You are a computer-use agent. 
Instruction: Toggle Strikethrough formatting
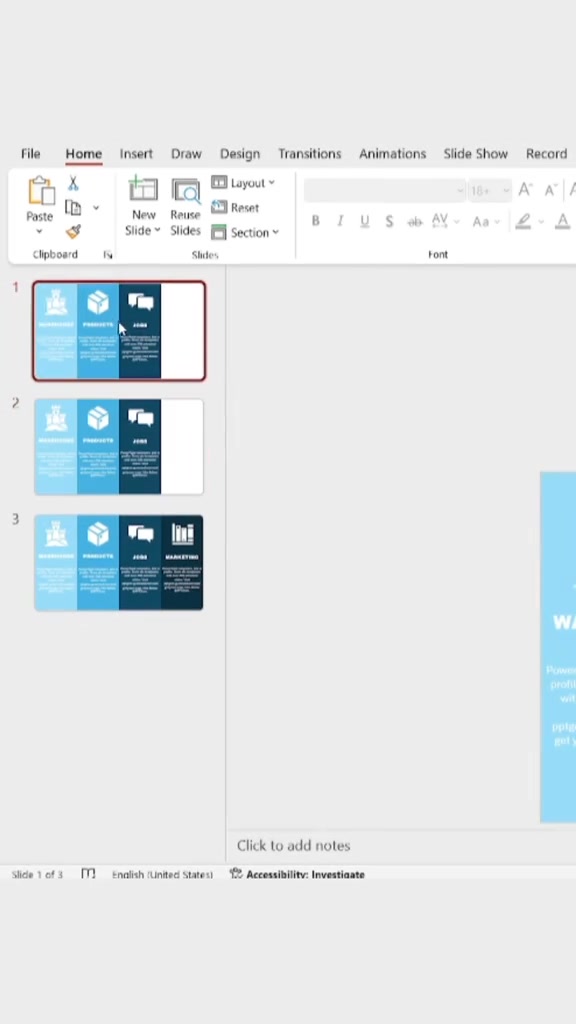pos(414,222)
